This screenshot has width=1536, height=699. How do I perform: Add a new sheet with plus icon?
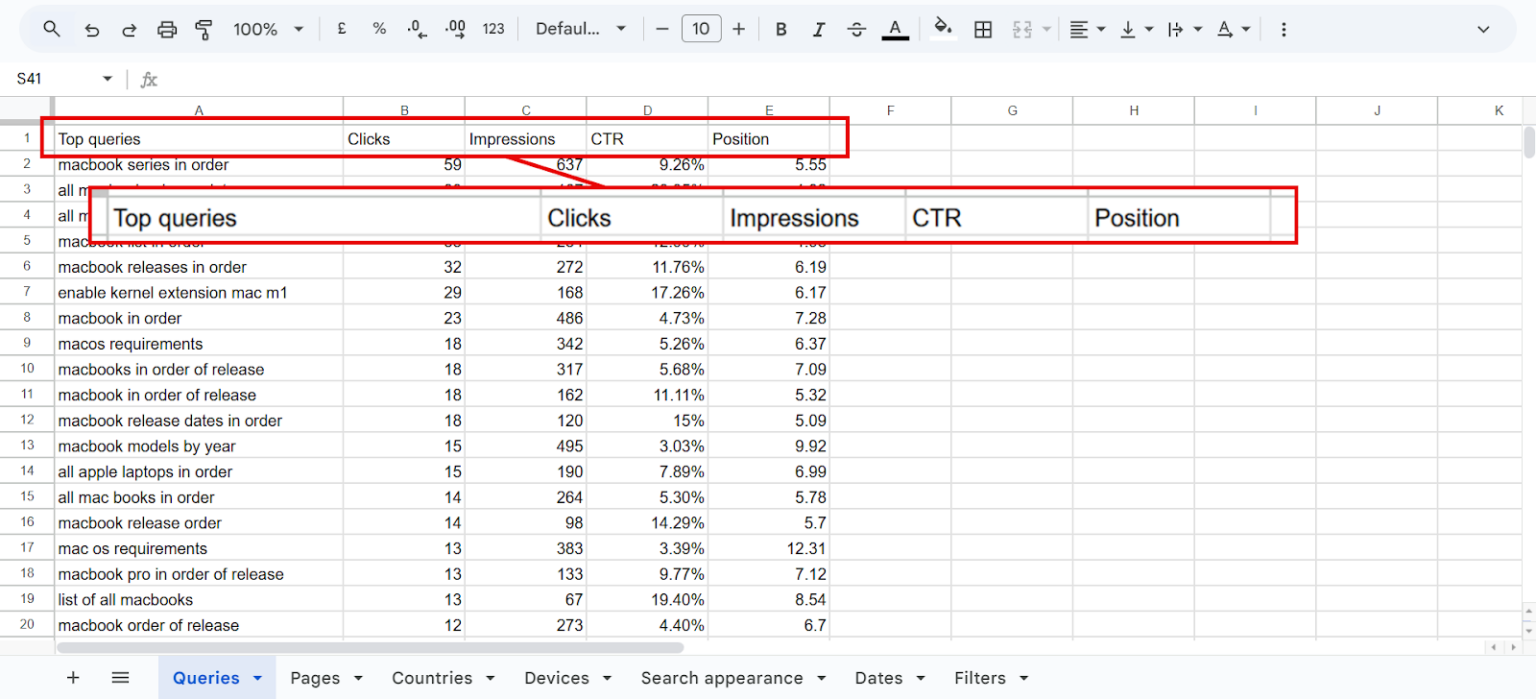[x=73, y=678]
